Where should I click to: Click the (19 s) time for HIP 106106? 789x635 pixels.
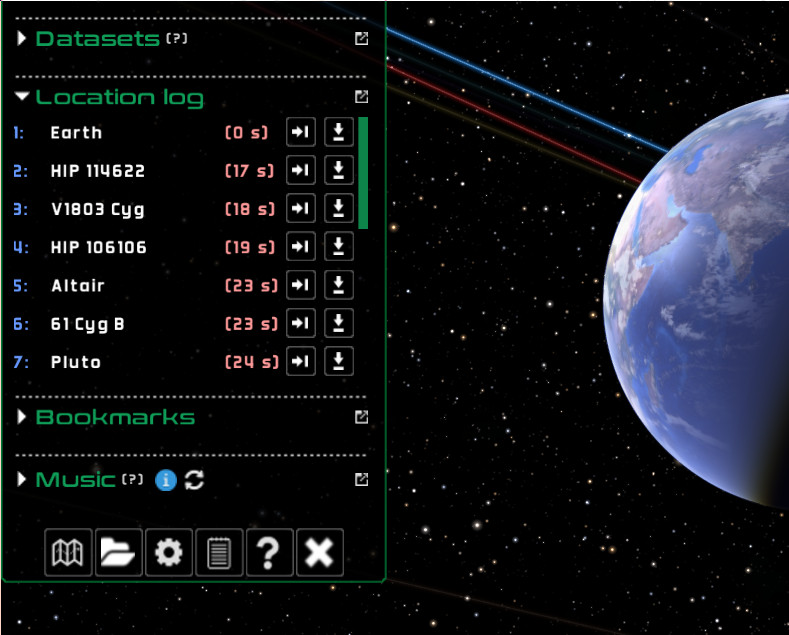click(x=250, y=248)
